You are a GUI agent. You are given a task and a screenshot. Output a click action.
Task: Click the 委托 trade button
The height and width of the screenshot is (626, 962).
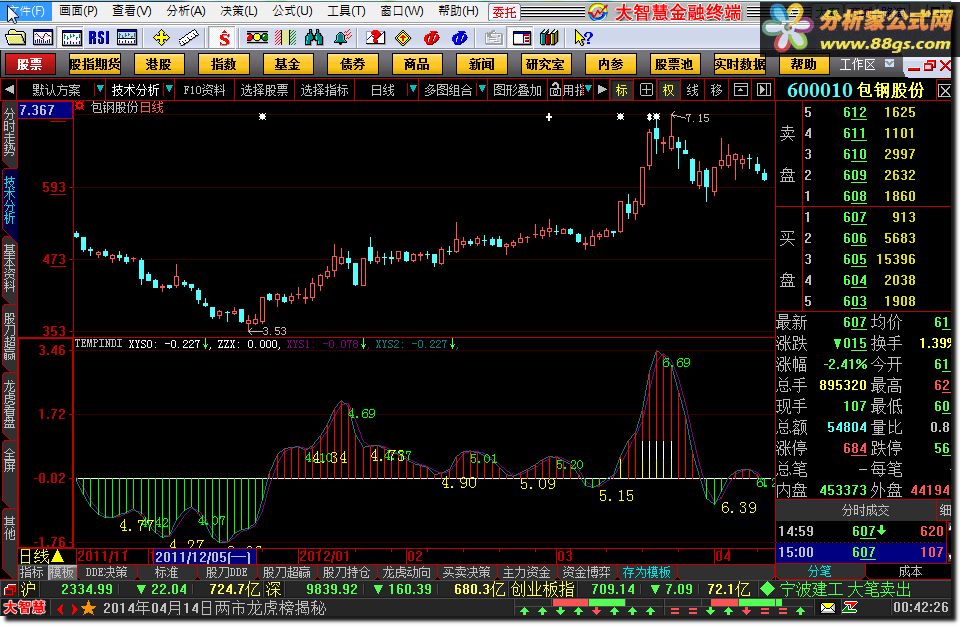point(504,12)
